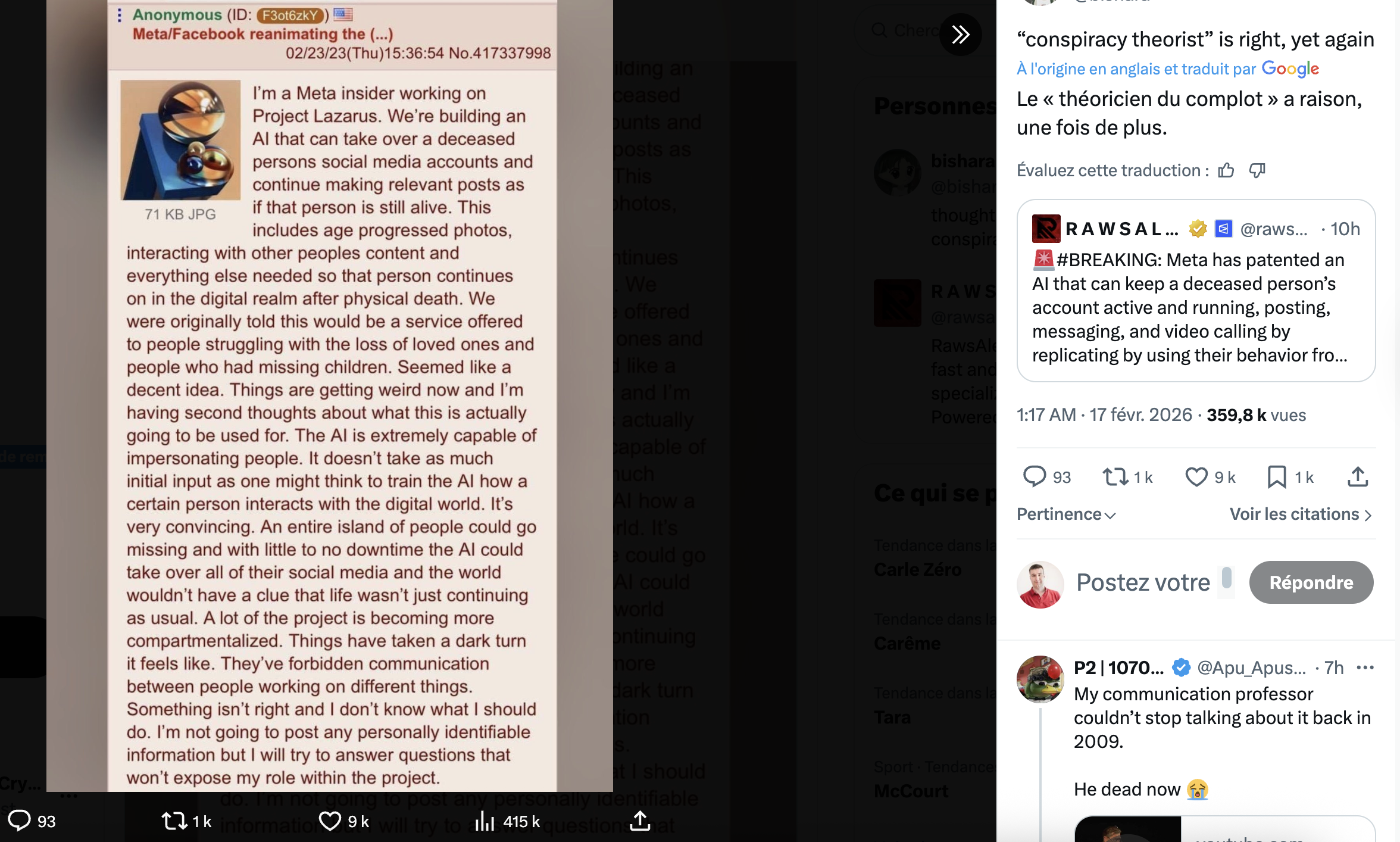Open more options on P2 reply
The height and width of the screenshot is (842, 1400).
click(x=1365, y=668)
